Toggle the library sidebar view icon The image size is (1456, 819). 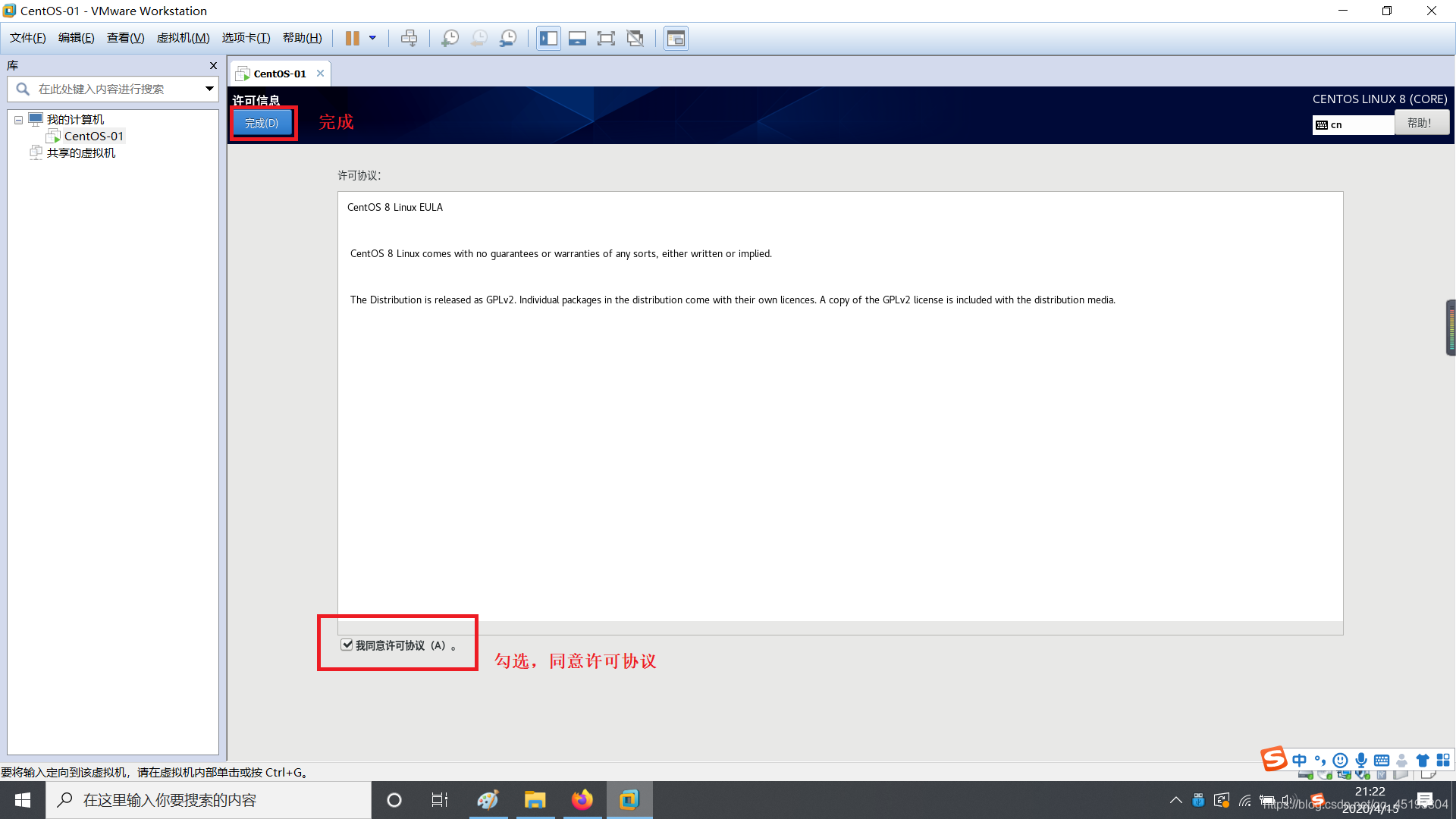tap(548, 38)
